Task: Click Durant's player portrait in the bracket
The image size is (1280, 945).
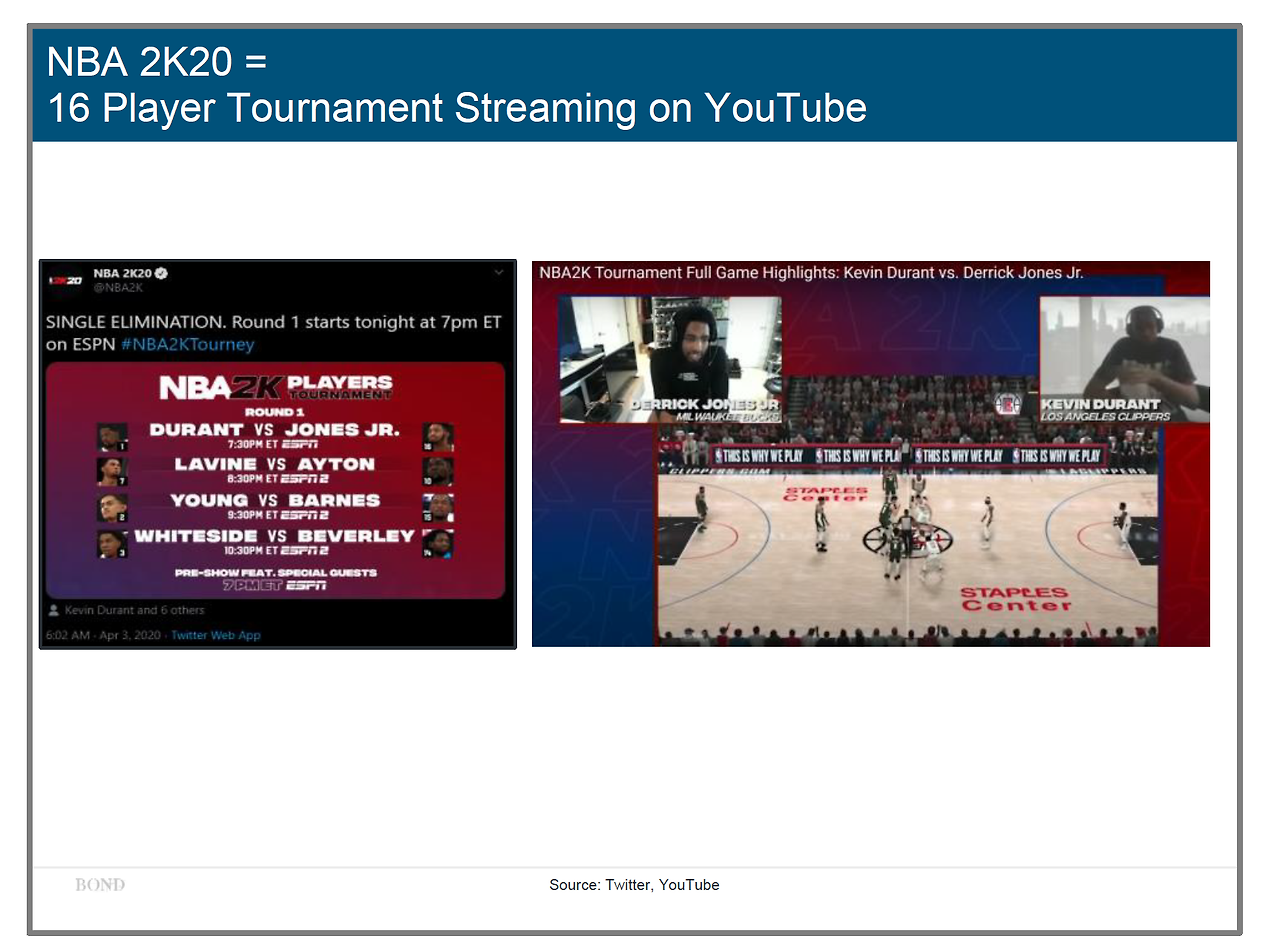Action: point(110,437)
